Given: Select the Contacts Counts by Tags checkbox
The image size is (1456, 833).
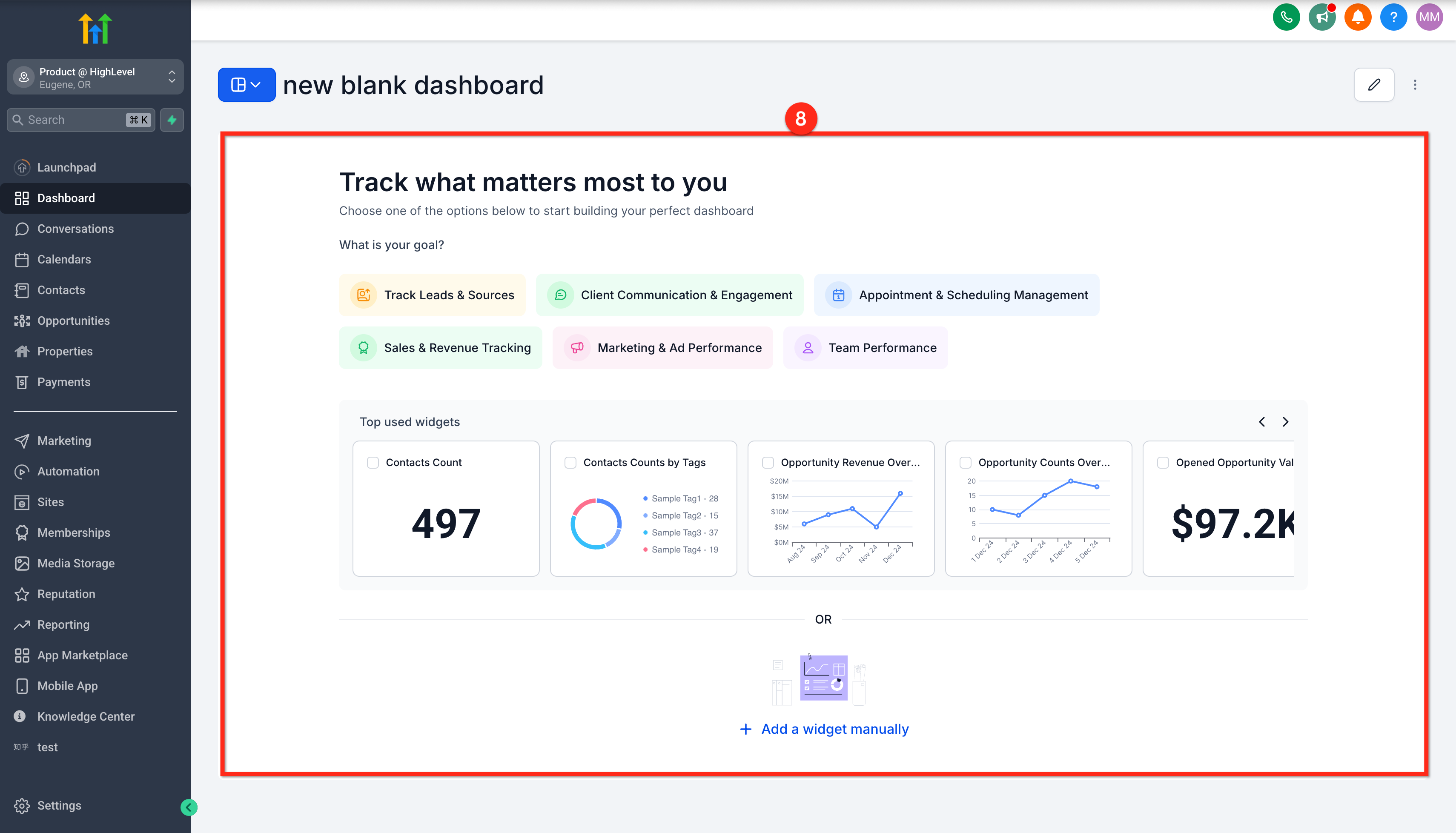Looking at the screenshot, I should [x=570, y=462].
